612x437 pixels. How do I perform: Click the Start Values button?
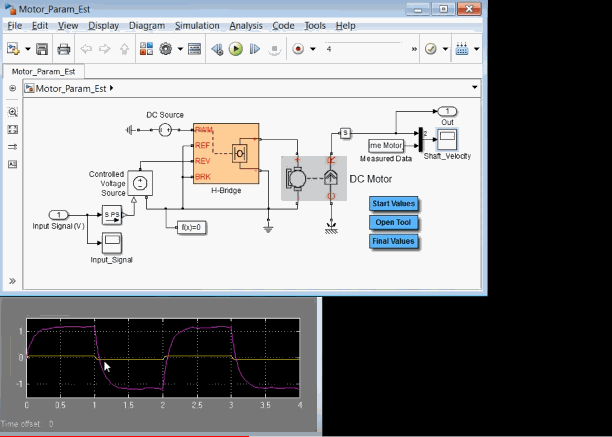pos(393,204)
